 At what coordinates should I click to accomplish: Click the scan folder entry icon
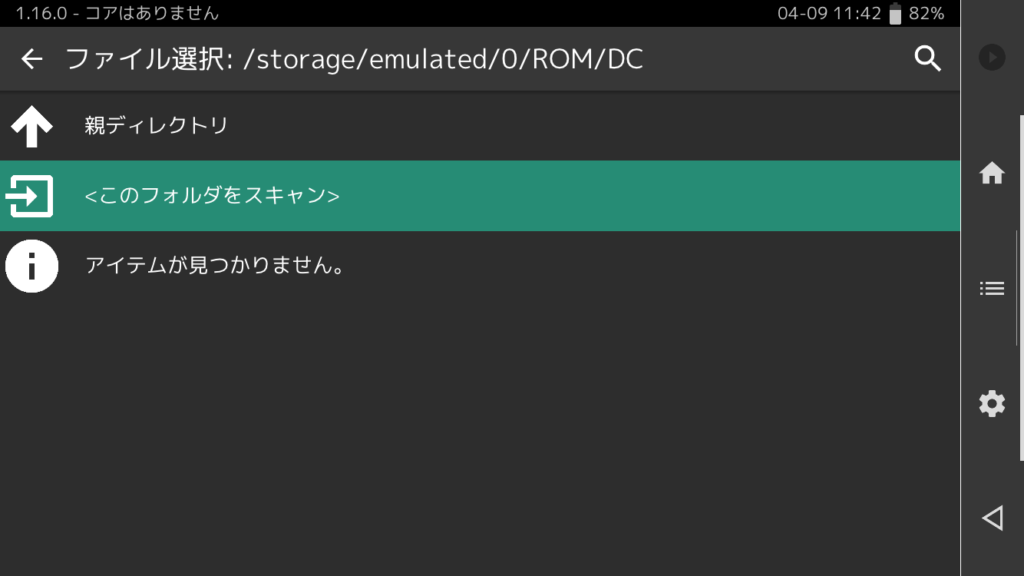pyautogui.click(x=30, y=195)
